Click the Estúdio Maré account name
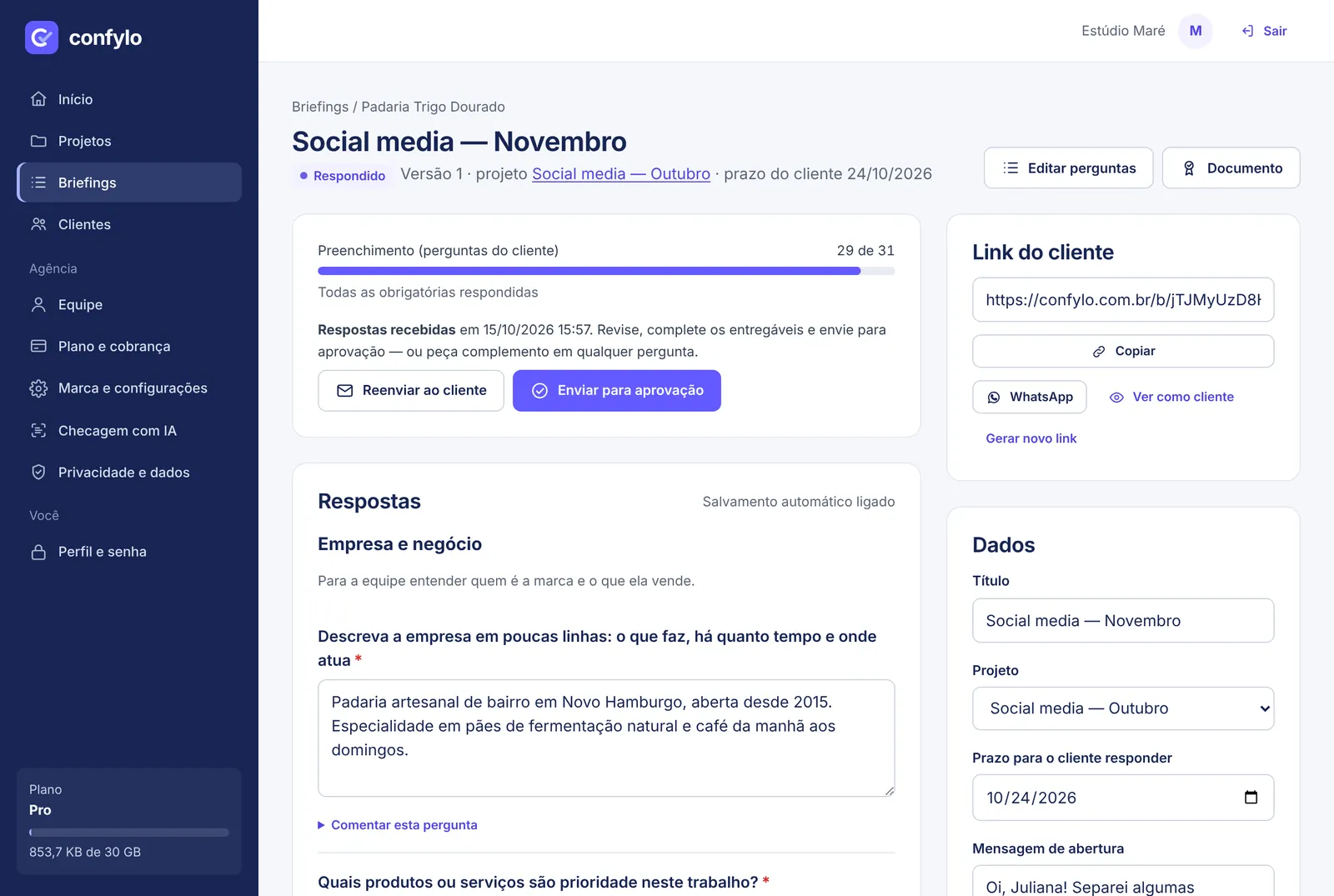Viewport: 1334px width, 896px height. click(x=1123, y=31)
